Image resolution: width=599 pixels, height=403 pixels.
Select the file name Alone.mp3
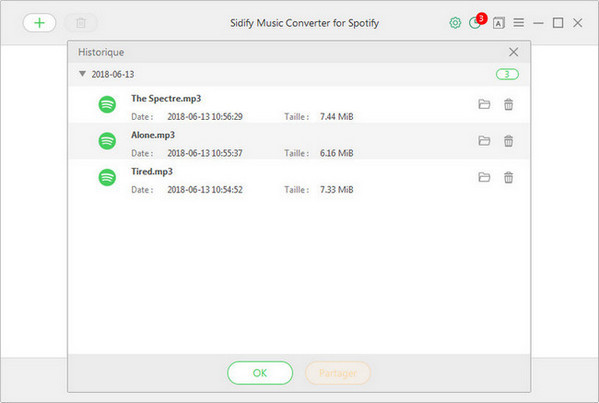(x=153, y=135)
